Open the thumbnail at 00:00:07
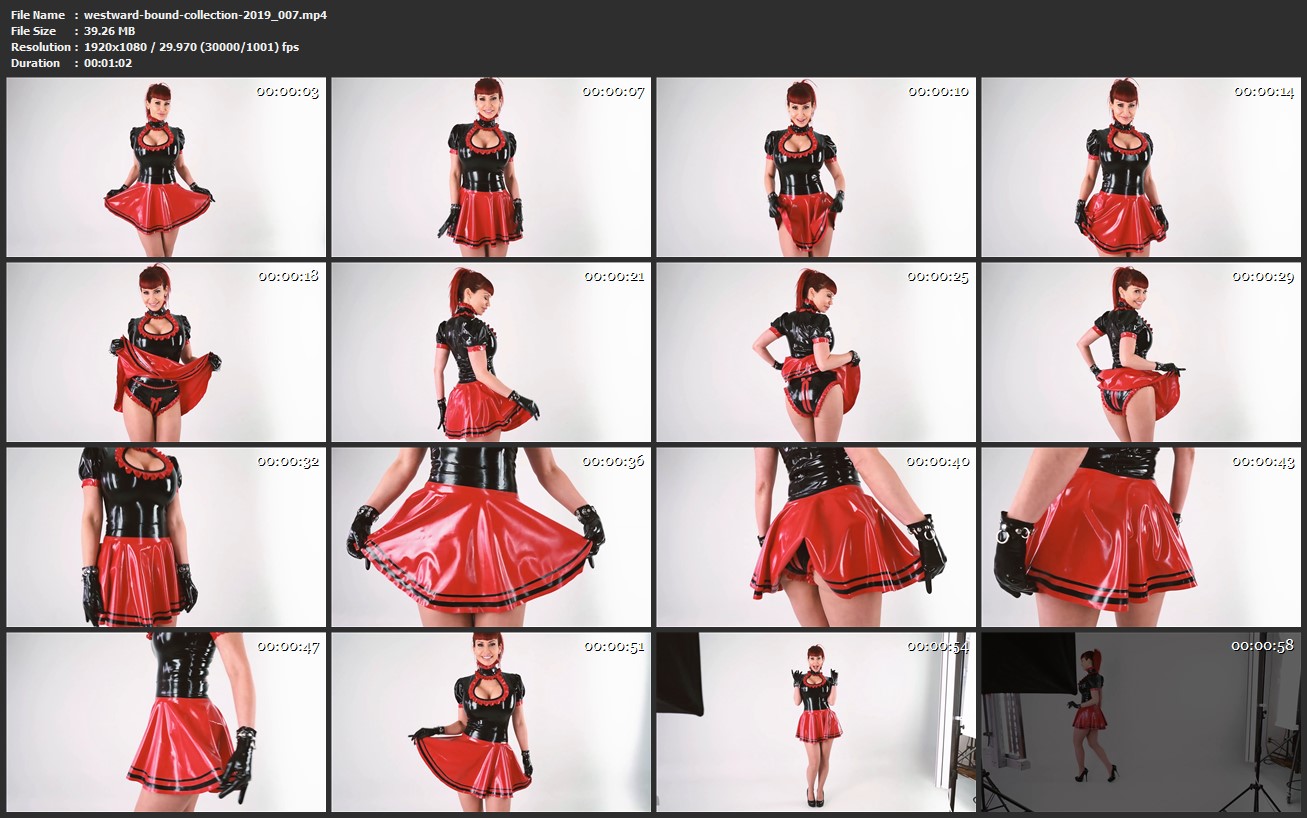Screen dimensions: 1307x818 point(491,167)
